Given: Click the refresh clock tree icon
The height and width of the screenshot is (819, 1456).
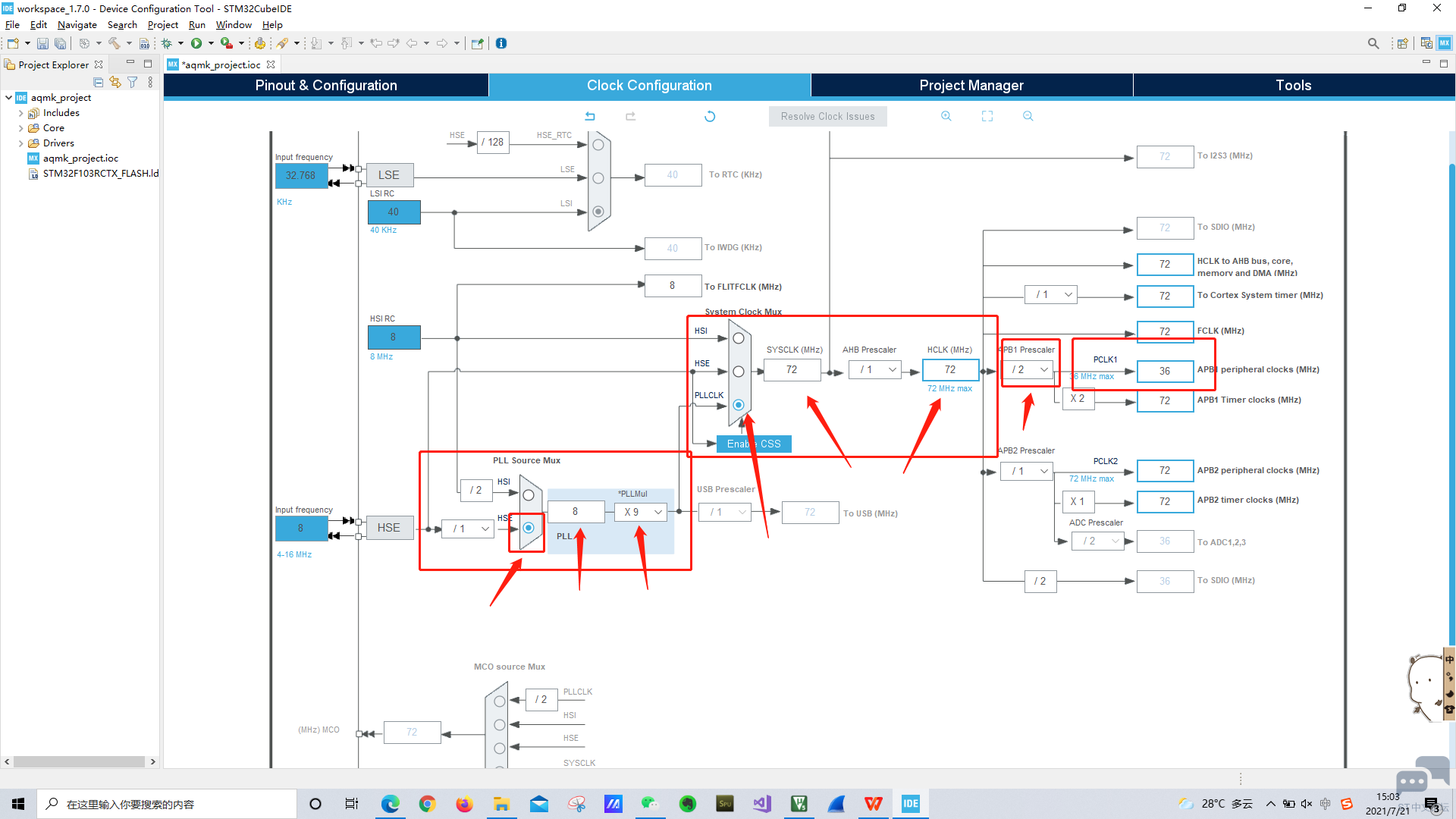Looking at the screenshot, I should tap(710, 116).
